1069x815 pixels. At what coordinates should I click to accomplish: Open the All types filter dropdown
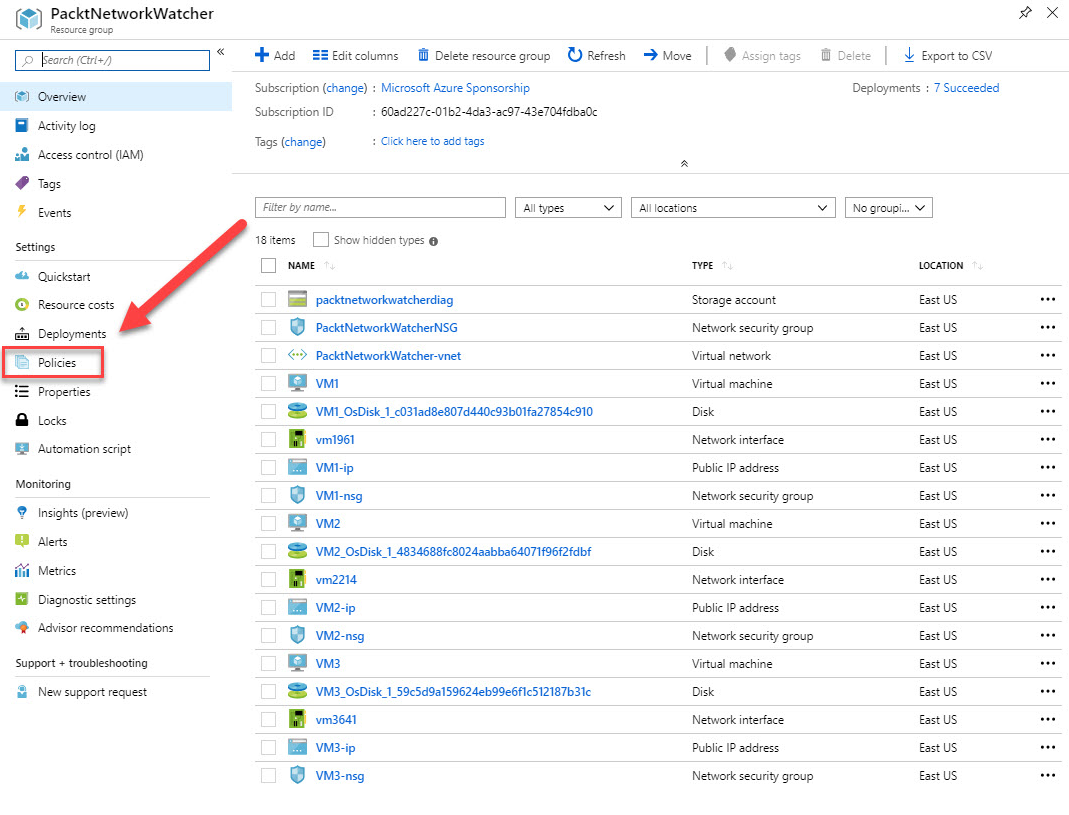click(569, 208)
